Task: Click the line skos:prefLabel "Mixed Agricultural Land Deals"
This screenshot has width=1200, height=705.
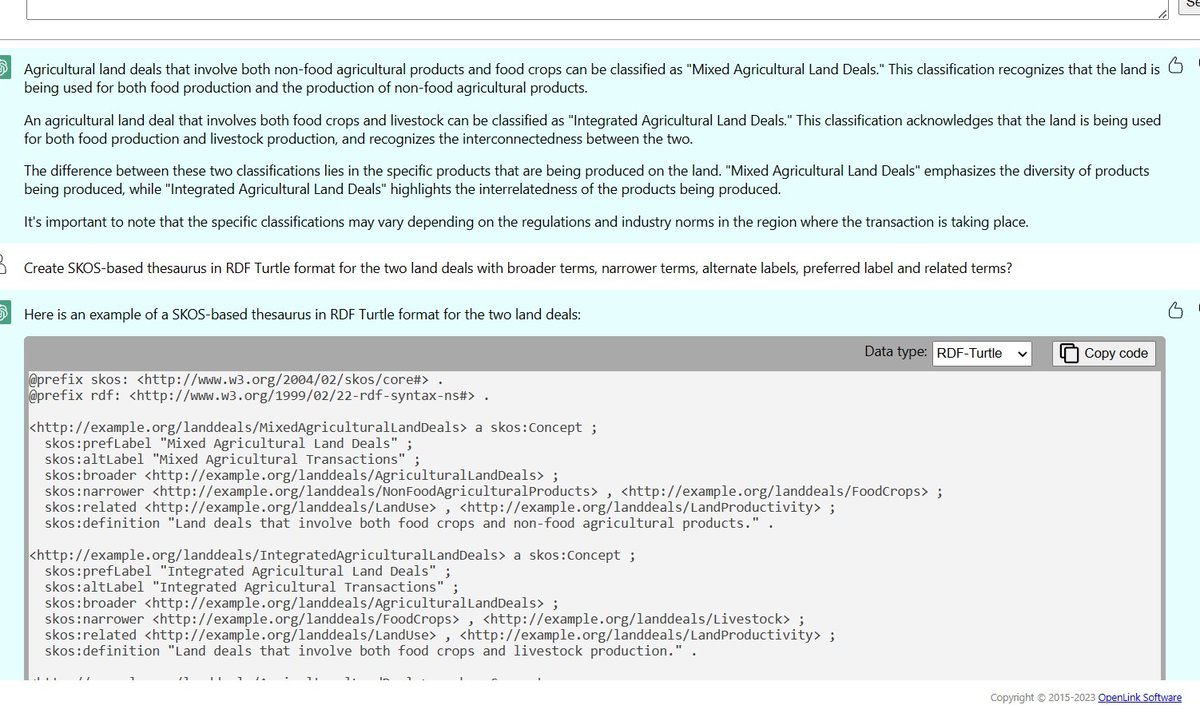Action: 228,444
